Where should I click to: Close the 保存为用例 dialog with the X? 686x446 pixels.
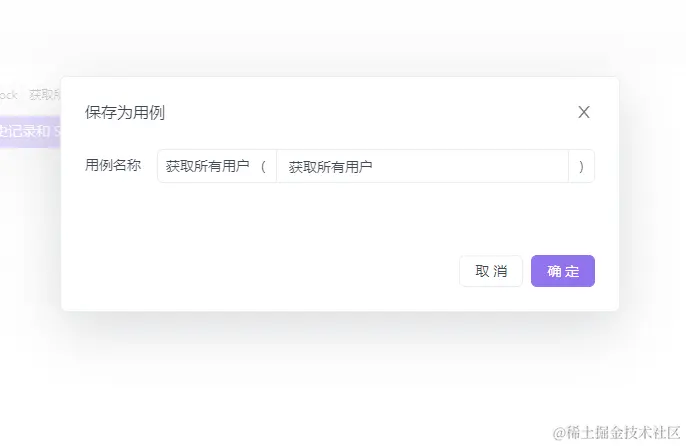coord(584,112)
